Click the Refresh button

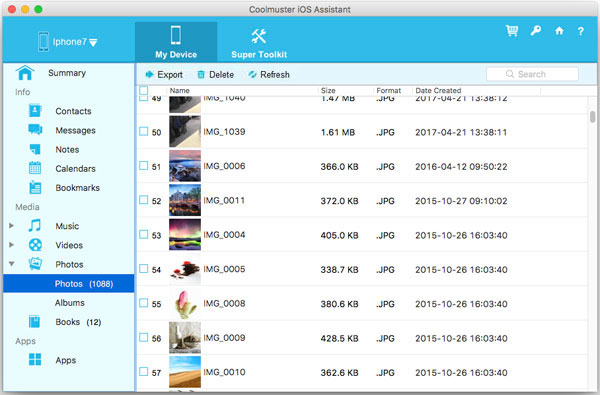coord(269,75)
